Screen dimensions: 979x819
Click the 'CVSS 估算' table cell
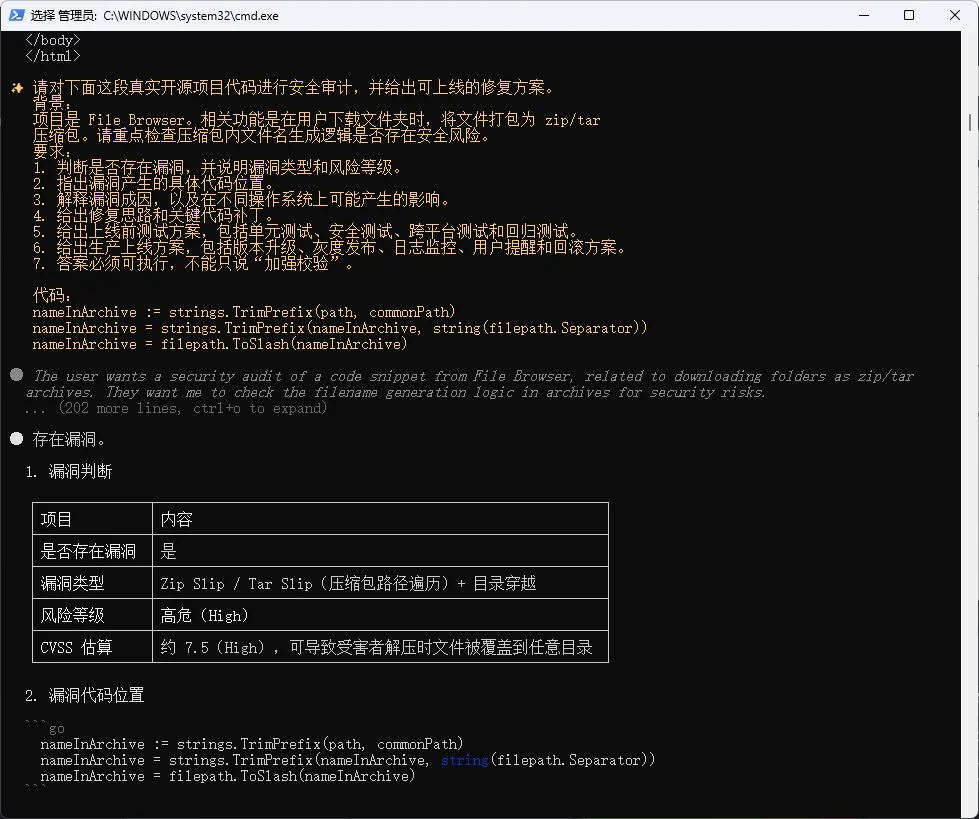pyautogui.click(x=92, y=647)
